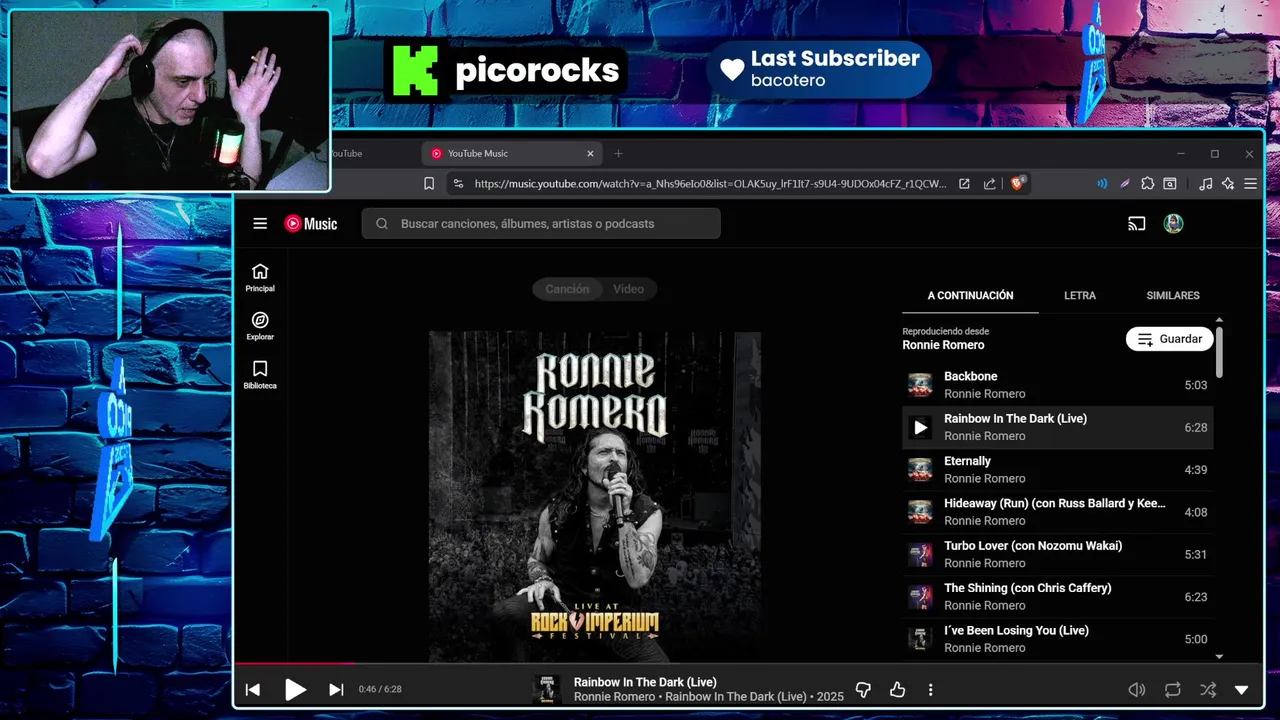The height and width of the screenshot is (720, 1280).
Task: Skip to next track
Action: (x=336, y=689)
